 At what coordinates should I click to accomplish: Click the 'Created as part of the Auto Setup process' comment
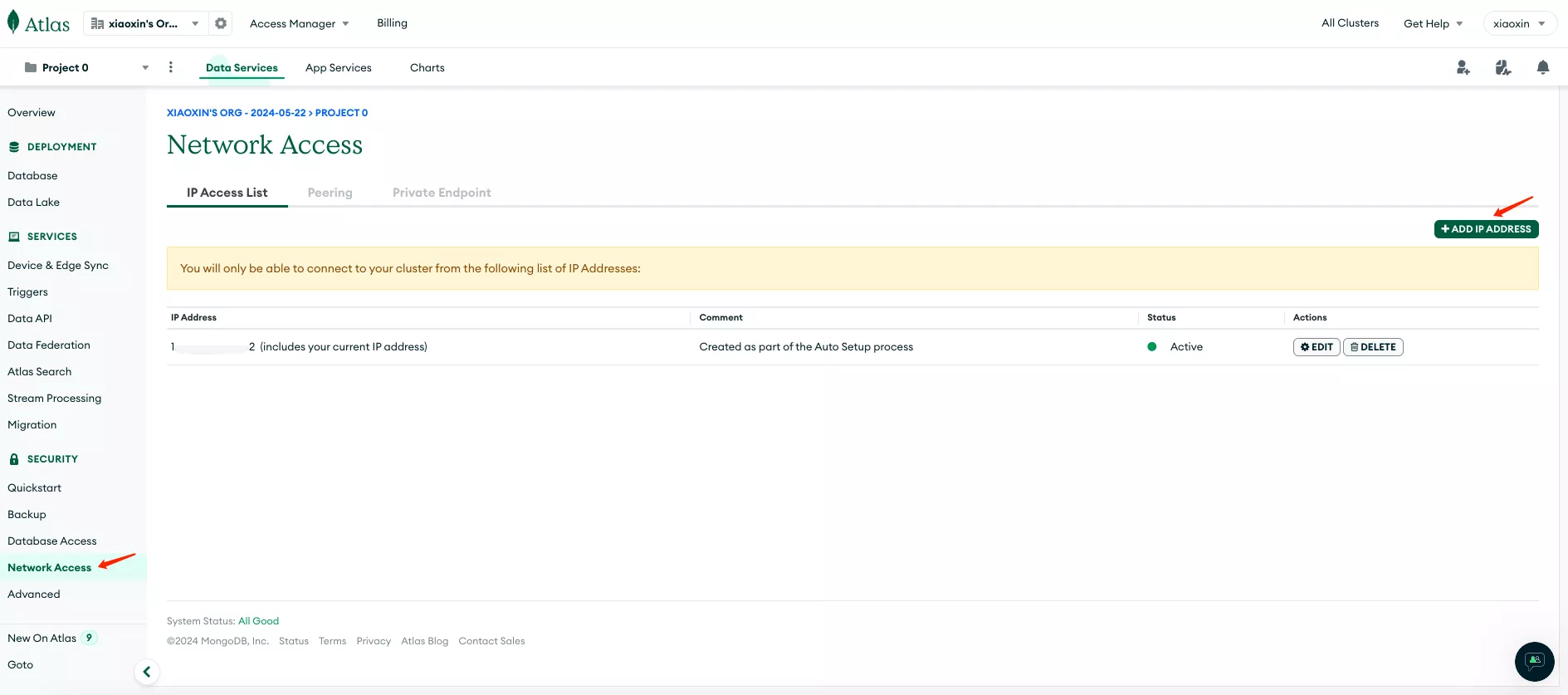click(806, 347)
